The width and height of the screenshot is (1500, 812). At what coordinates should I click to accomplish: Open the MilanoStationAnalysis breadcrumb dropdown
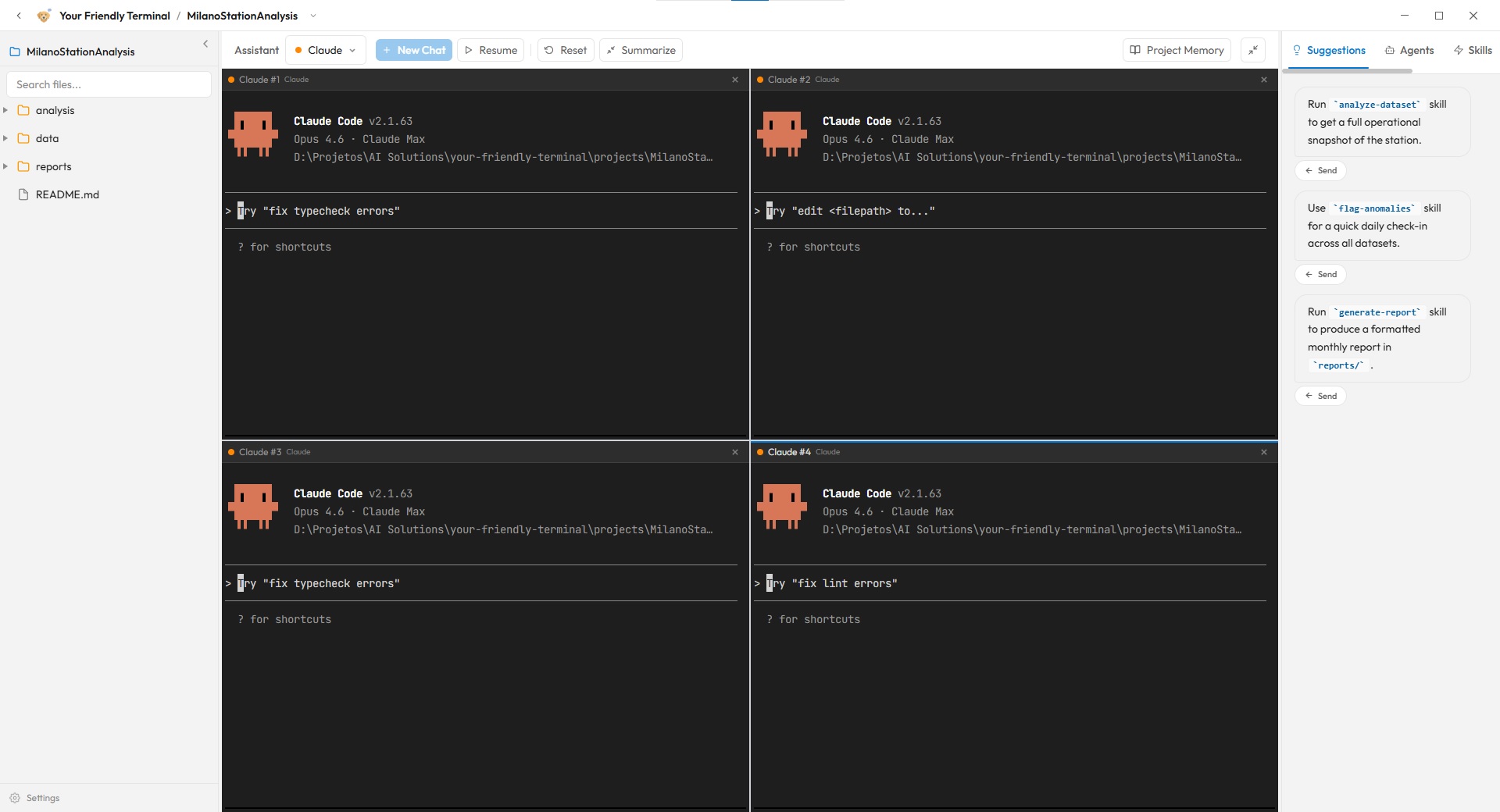(312, 16)
